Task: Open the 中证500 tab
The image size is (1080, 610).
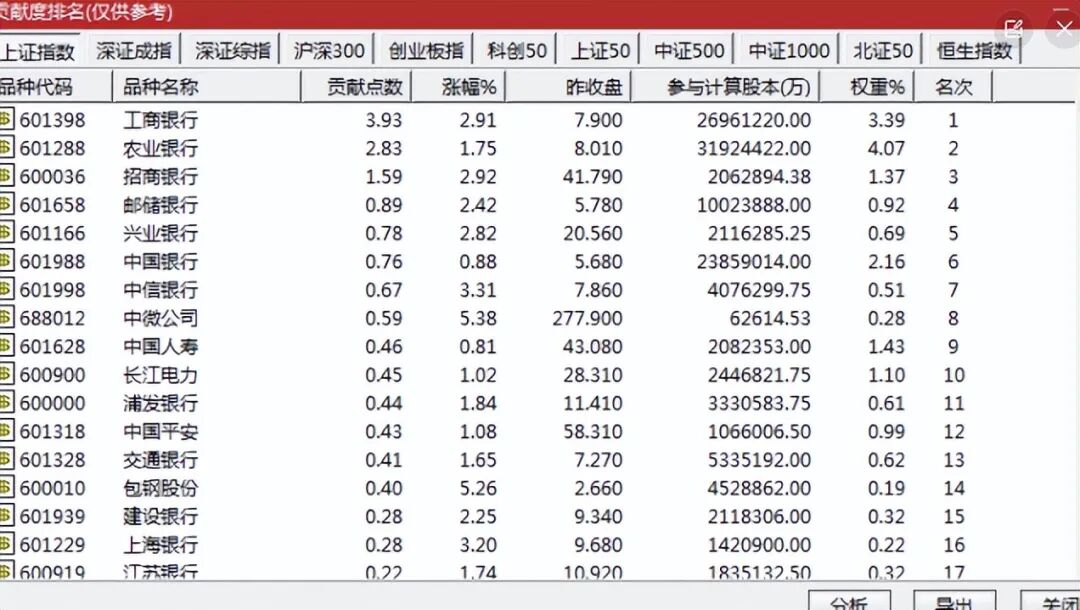Action: pyautogui.click(x=689, y=50)
